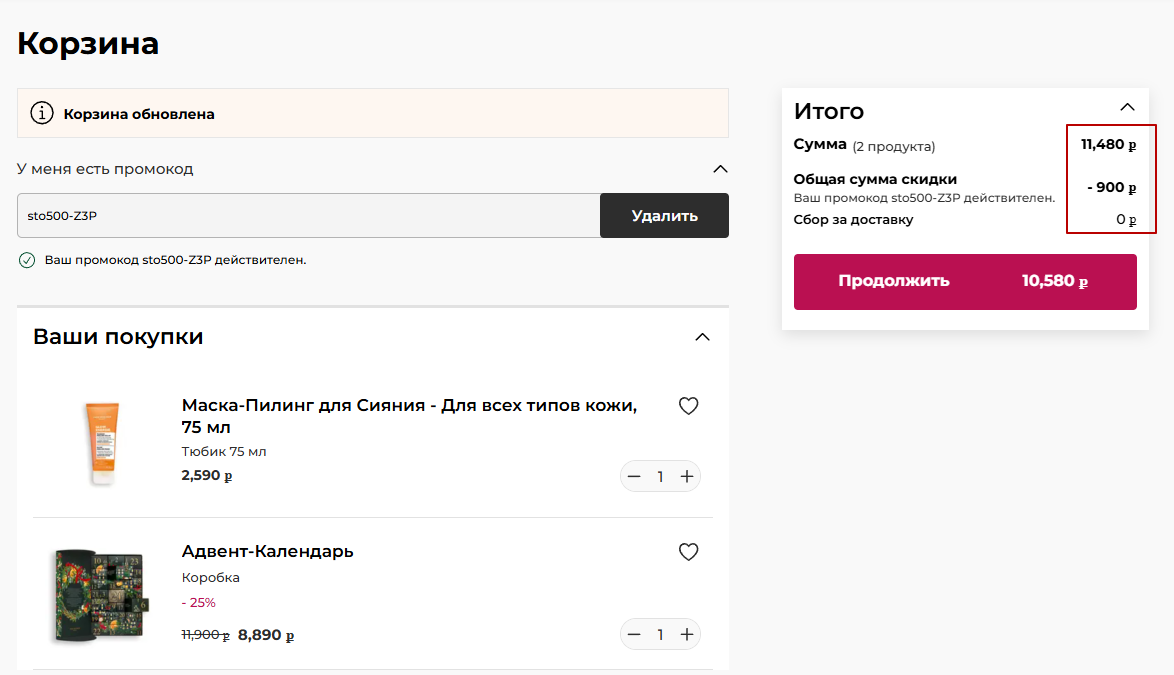The image size is (1174, 675).
Task: Click green checkmark promo valid icon
Action: pos(27,260)
